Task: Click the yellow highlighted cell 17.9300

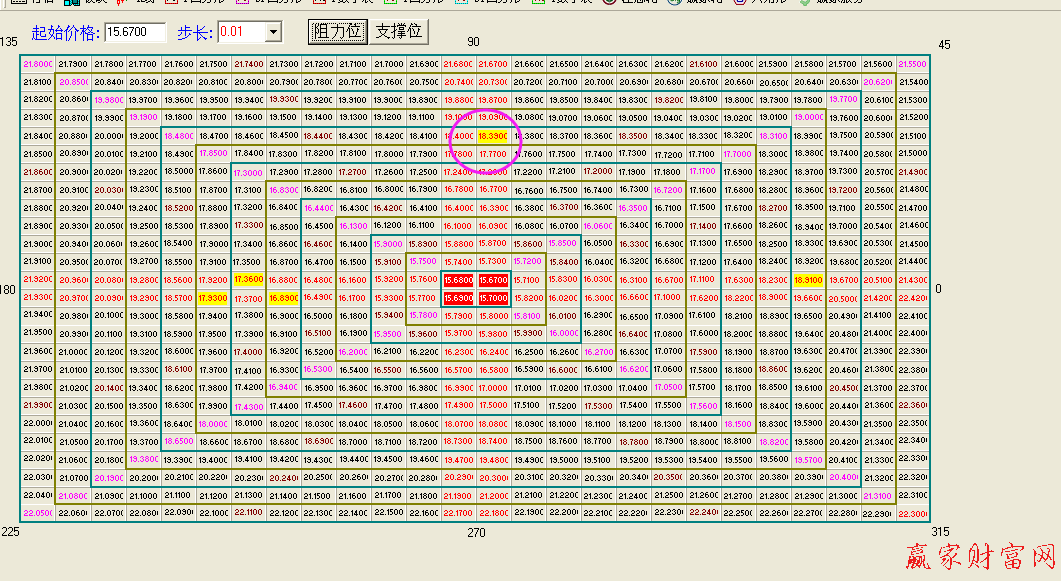Action: pyautogui.click(x=213, y=298)
